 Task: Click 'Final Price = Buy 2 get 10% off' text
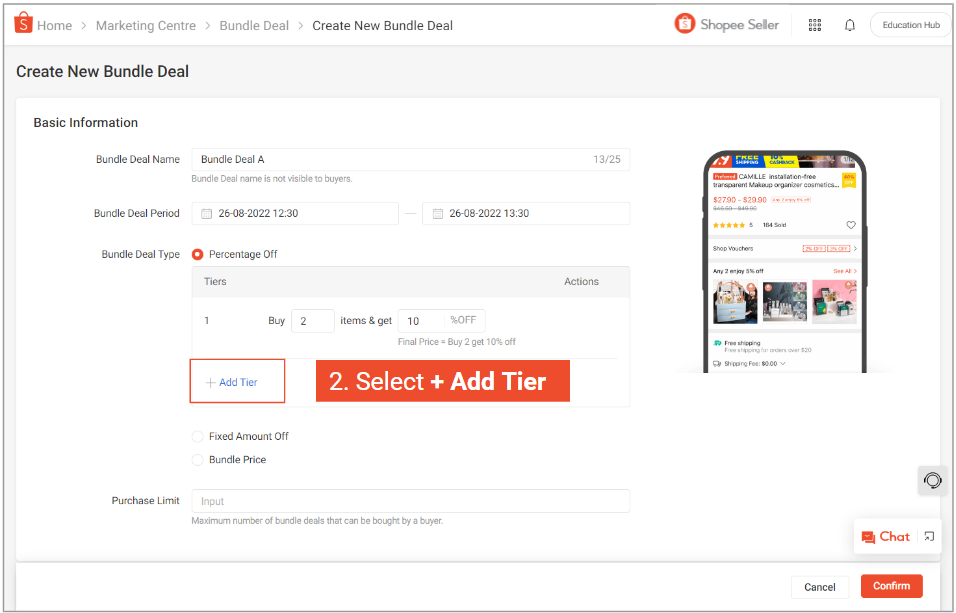tap(457, 342)
